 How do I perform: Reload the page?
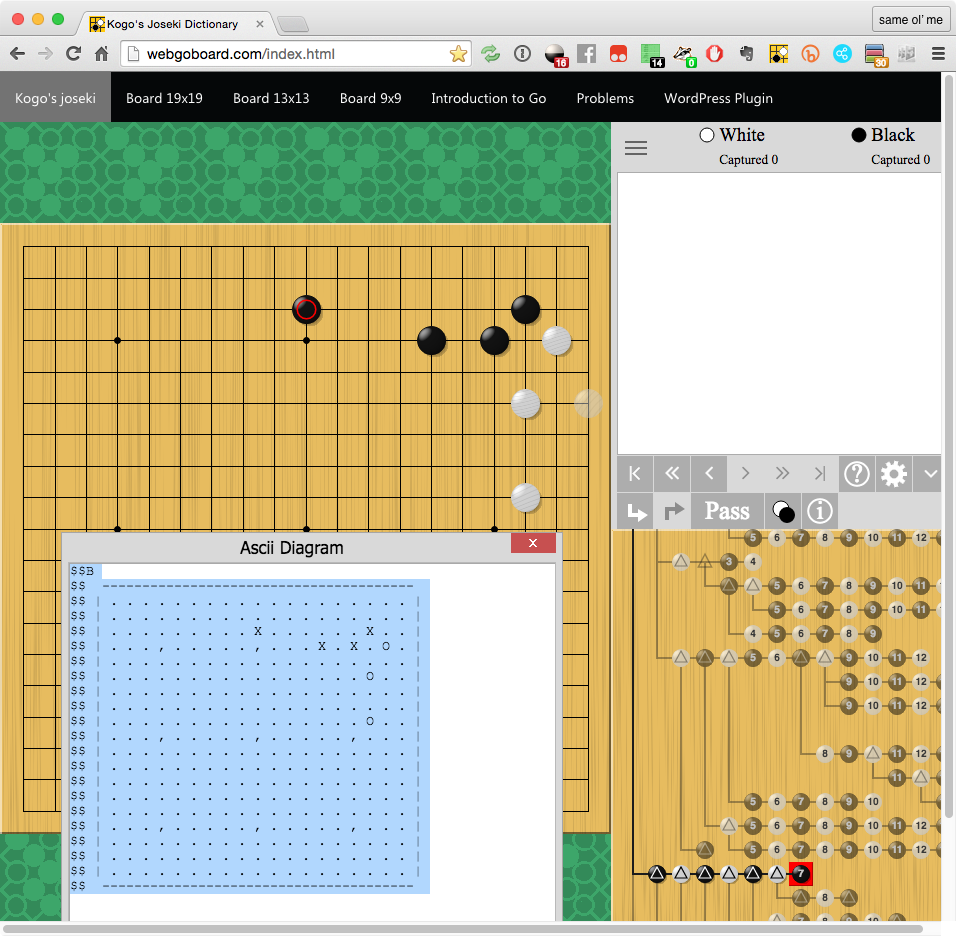(73, 54)
